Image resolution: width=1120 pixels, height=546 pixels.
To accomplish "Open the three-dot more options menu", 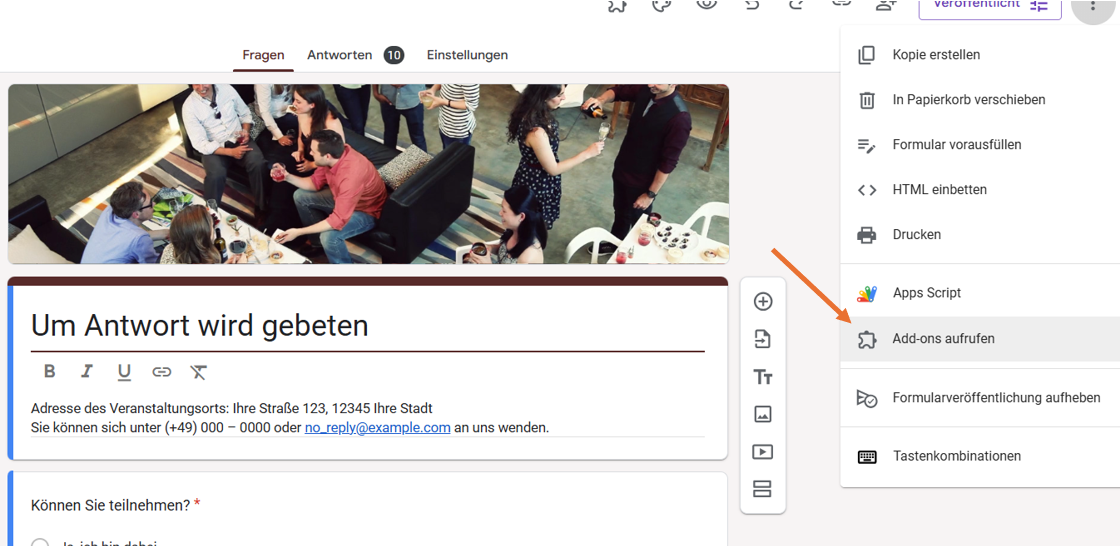I will pyautogui.click(x=1092, y=6).
